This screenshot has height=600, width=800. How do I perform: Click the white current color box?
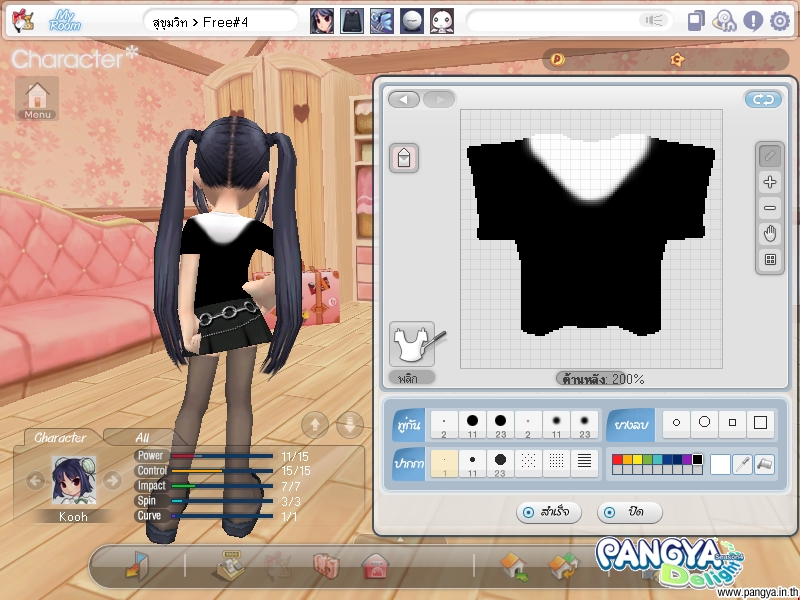(720, 464)
